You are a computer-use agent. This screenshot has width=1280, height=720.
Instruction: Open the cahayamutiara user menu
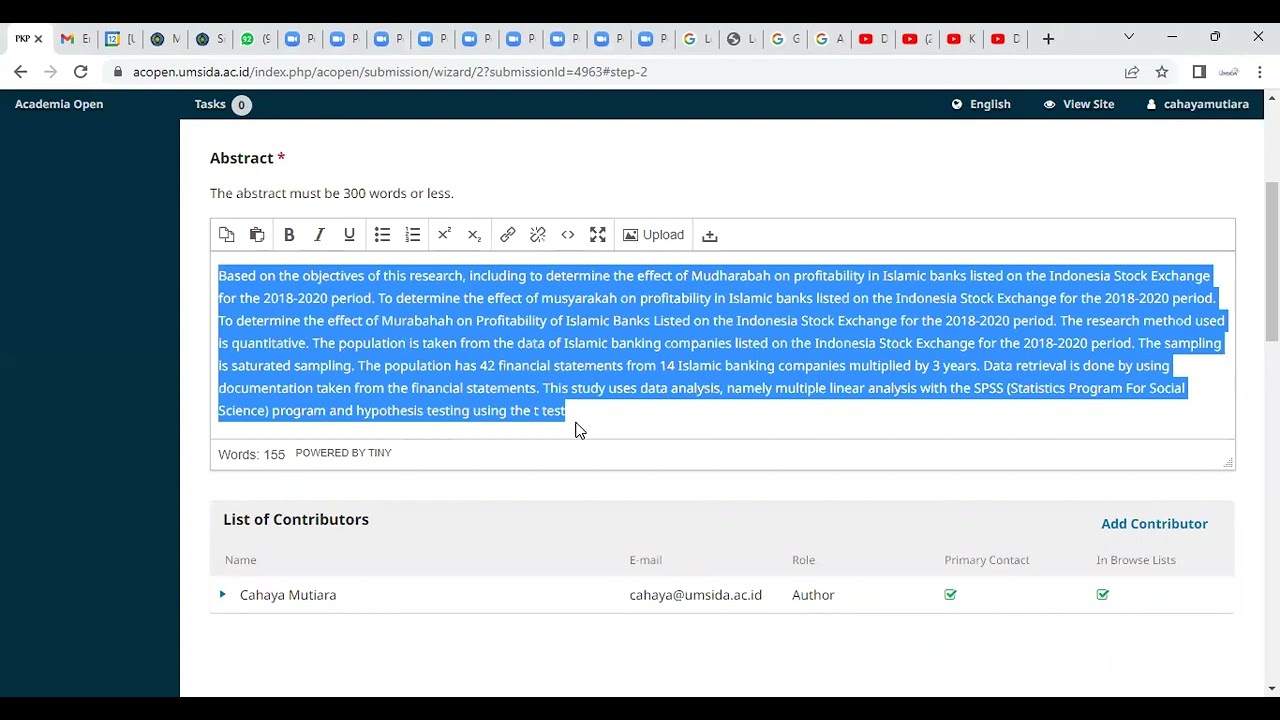click(1197, 104)
